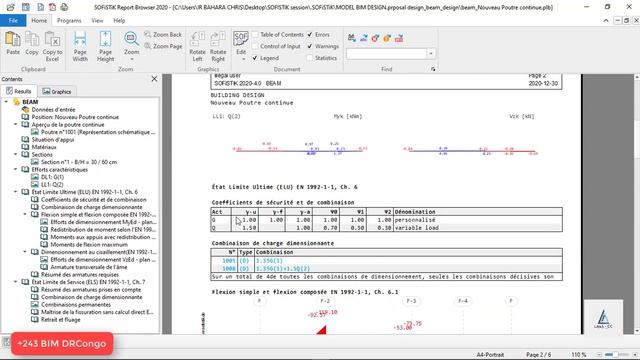
Task: Select Section n°1 - B/H = 30 / 60 cm
Action: (79, 162)
